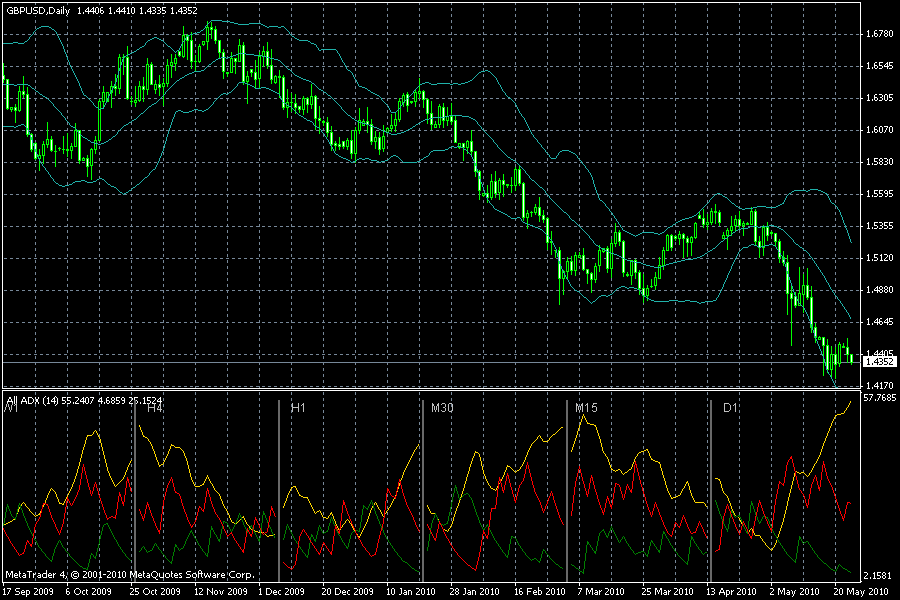Select the M30 timeframe label

(x=442, y=408)
